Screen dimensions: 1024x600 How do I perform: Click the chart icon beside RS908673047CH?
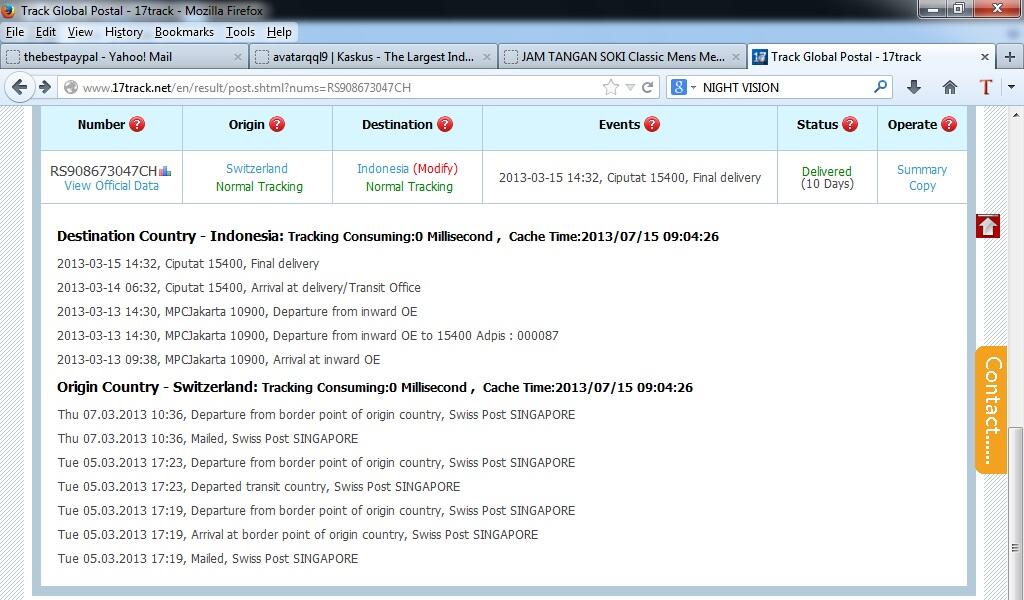(x=165, y=171)
